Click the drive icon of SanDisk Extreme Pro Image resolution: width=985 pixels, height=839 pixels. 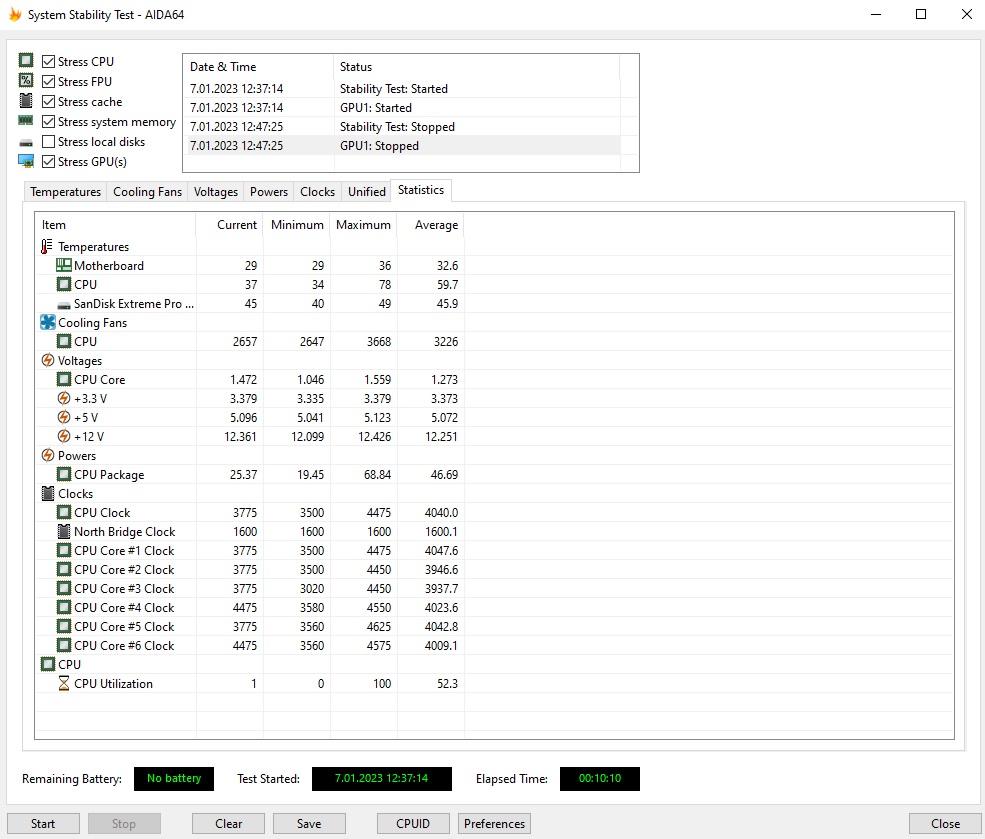tap(63, 305)
